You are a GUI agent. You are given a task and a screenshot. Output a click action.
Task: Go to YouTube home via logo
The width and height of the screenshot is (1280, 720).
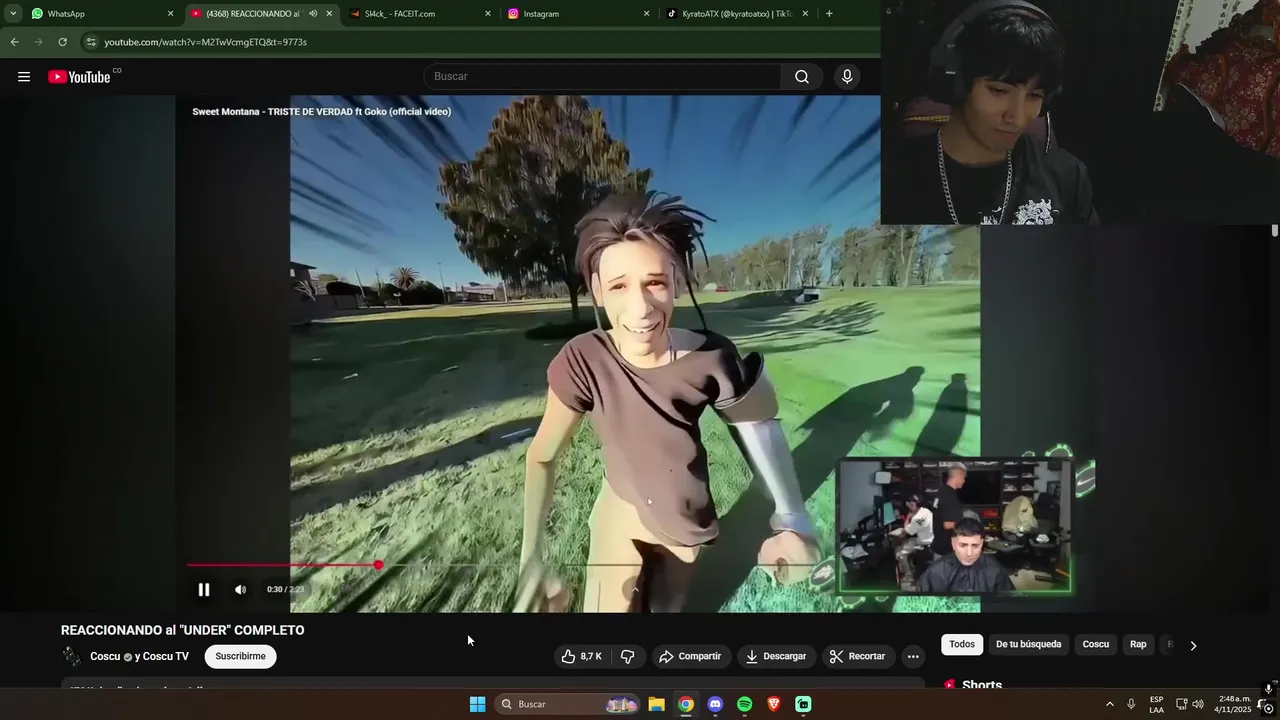click(79, 77)
